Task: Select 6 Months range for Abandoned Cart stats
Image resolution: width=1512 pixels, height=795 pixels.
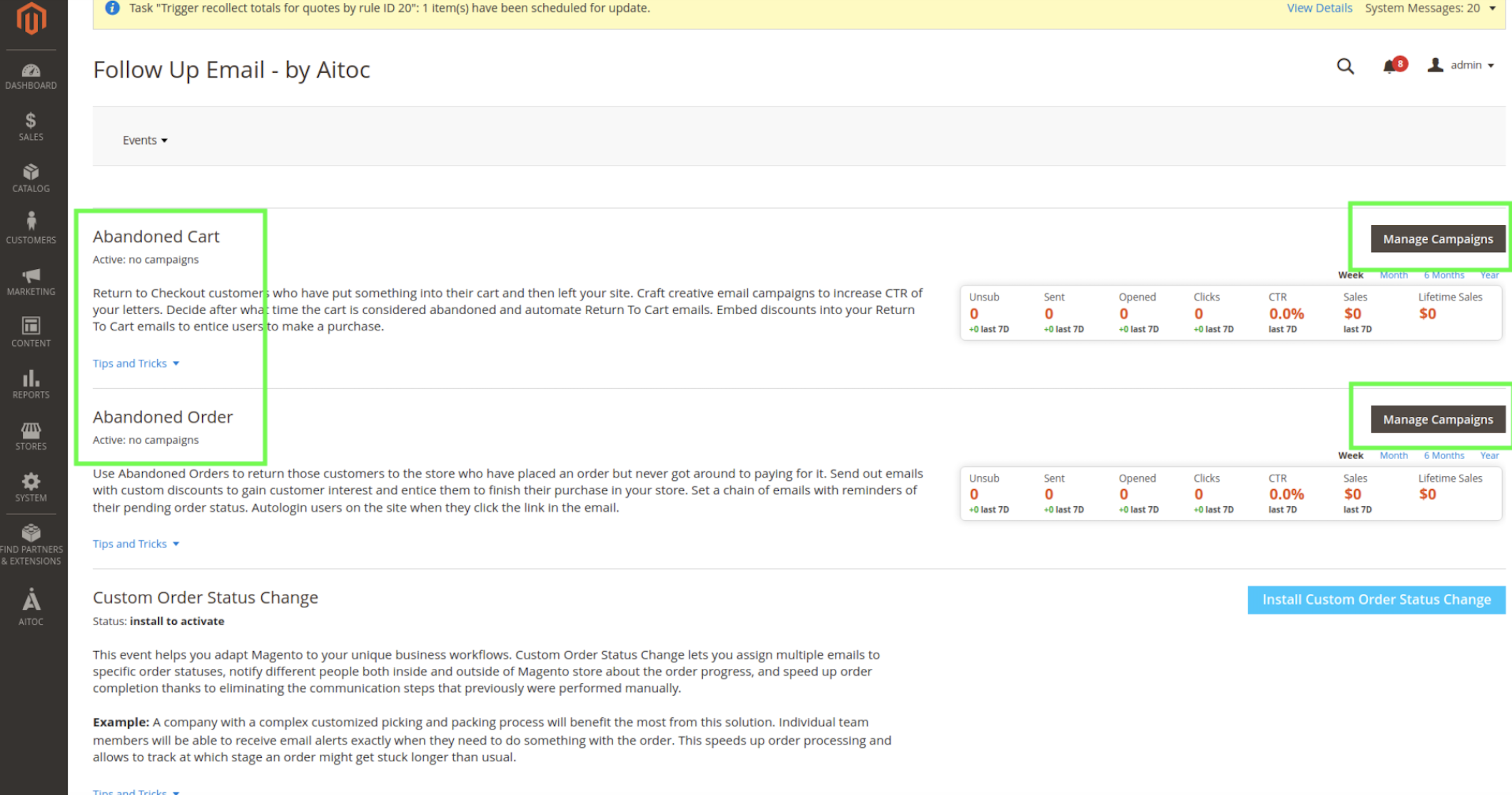Action: point(1443,275)
